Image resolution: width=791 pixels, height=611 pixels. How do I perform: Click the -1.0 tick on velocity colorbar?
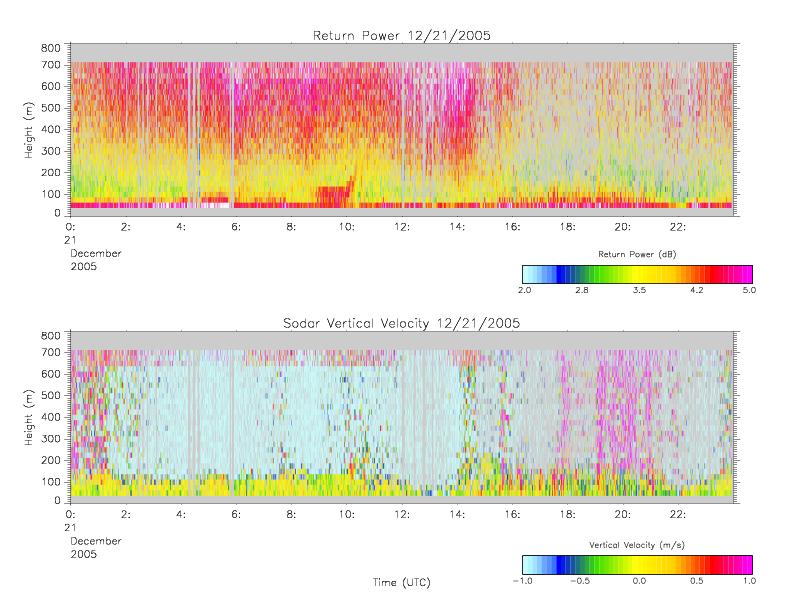pos(523,581)
